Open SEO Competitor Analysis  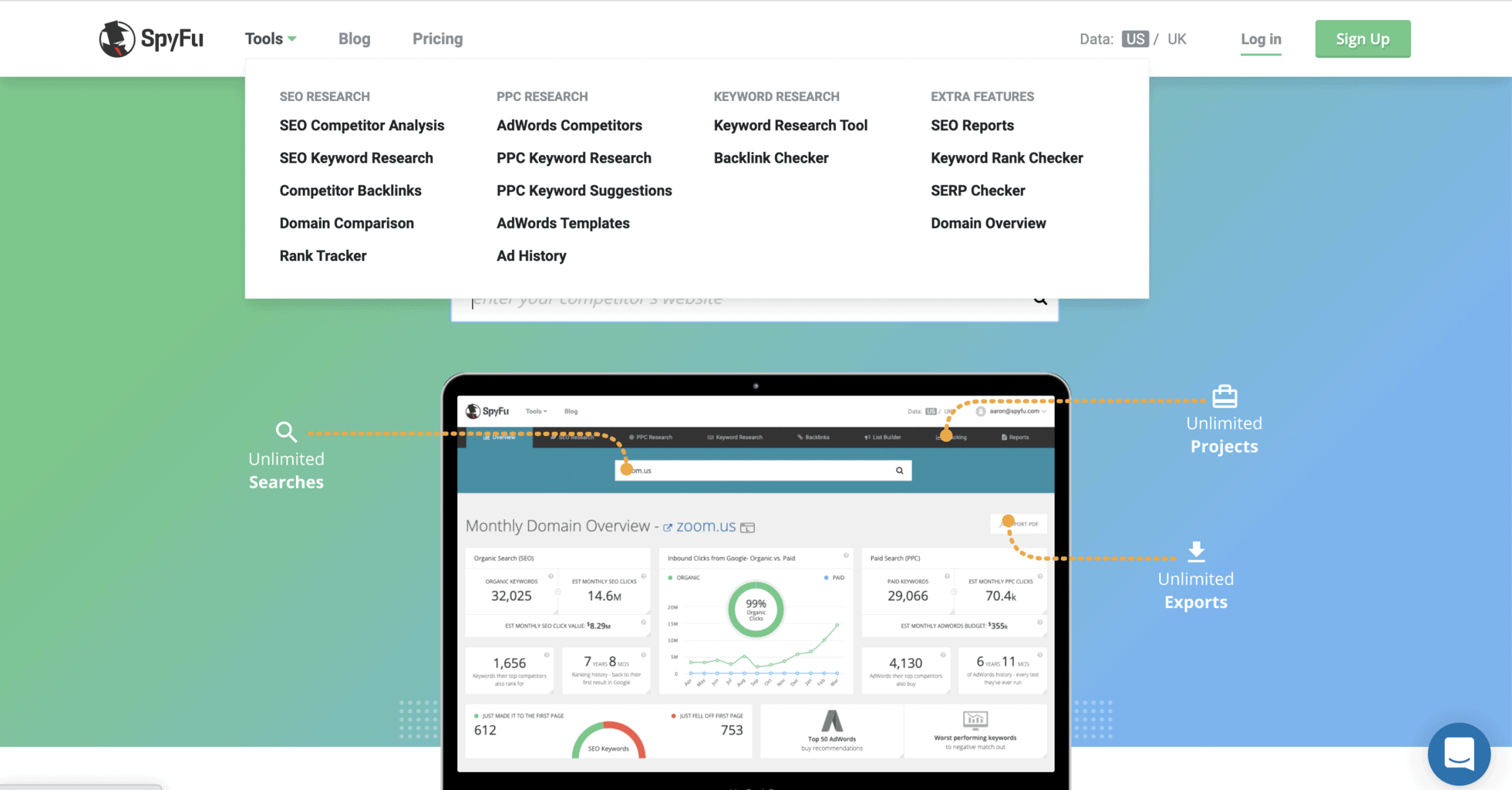(362, 125)
